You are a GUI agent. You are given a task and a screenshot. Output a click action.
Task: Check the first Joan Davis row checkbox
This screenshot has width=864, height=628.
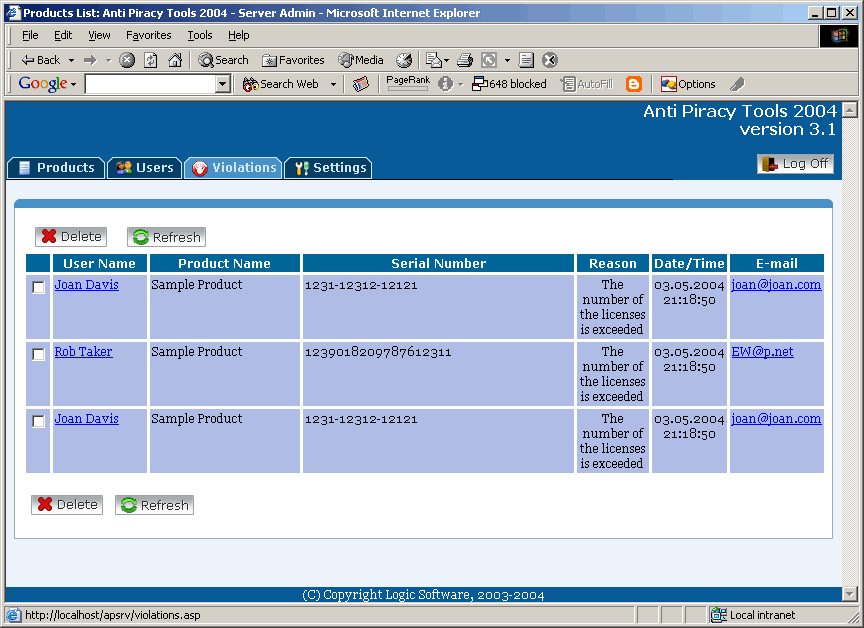(x=38, y=287)
